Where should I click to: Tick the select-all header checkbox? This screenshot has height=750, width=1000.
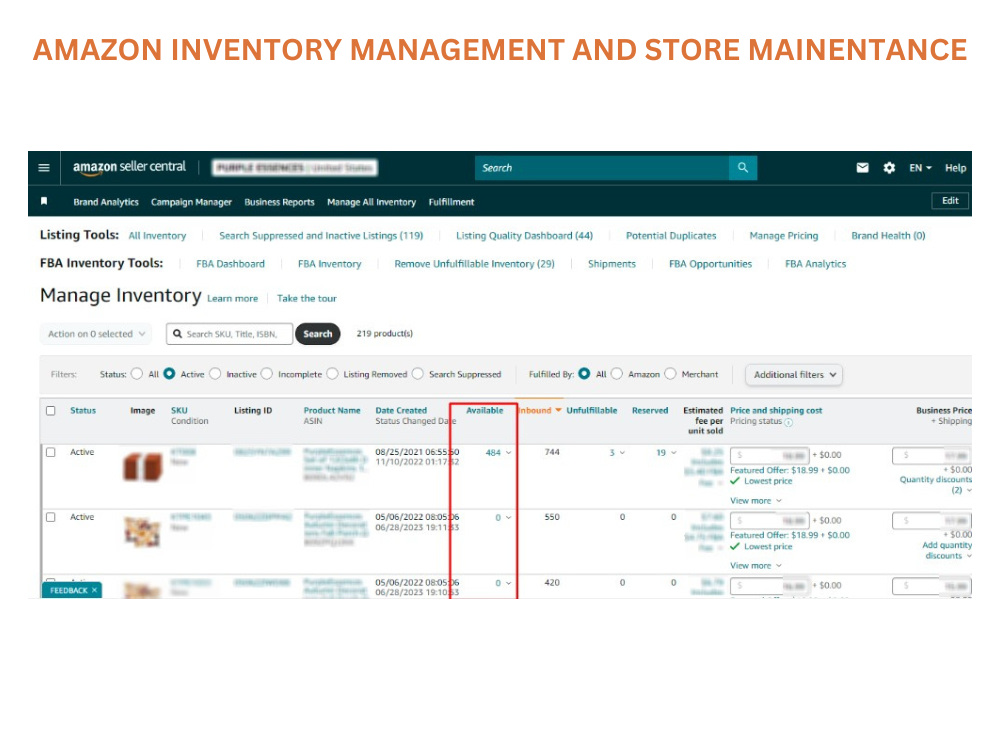click(x=51, y=411)
